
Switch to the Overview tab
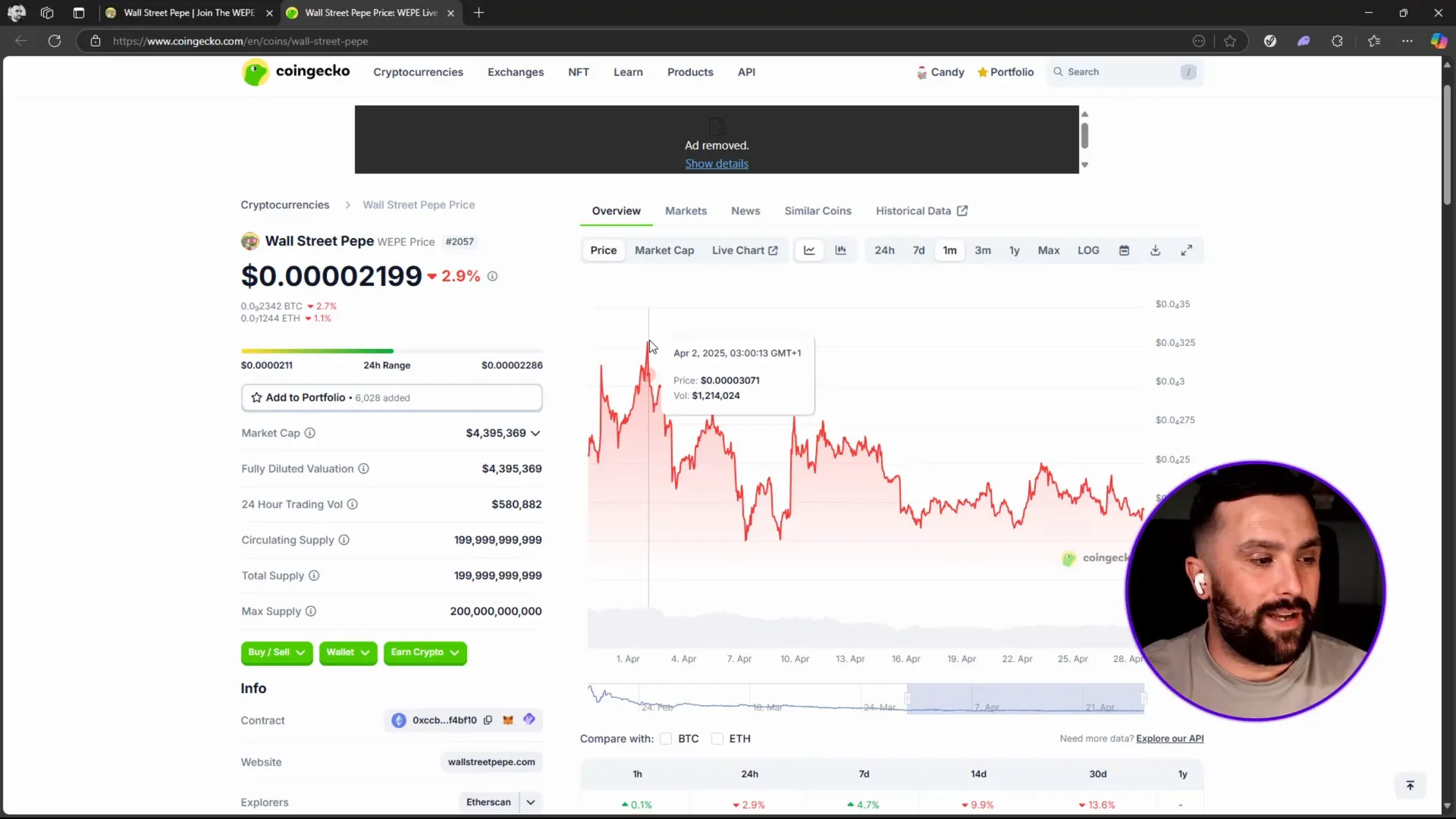click(616, 211)
